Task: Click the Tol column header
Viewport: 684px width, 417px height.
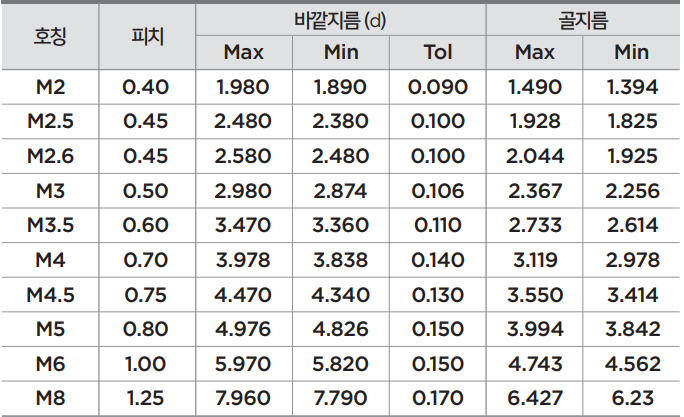Action: 438,52
